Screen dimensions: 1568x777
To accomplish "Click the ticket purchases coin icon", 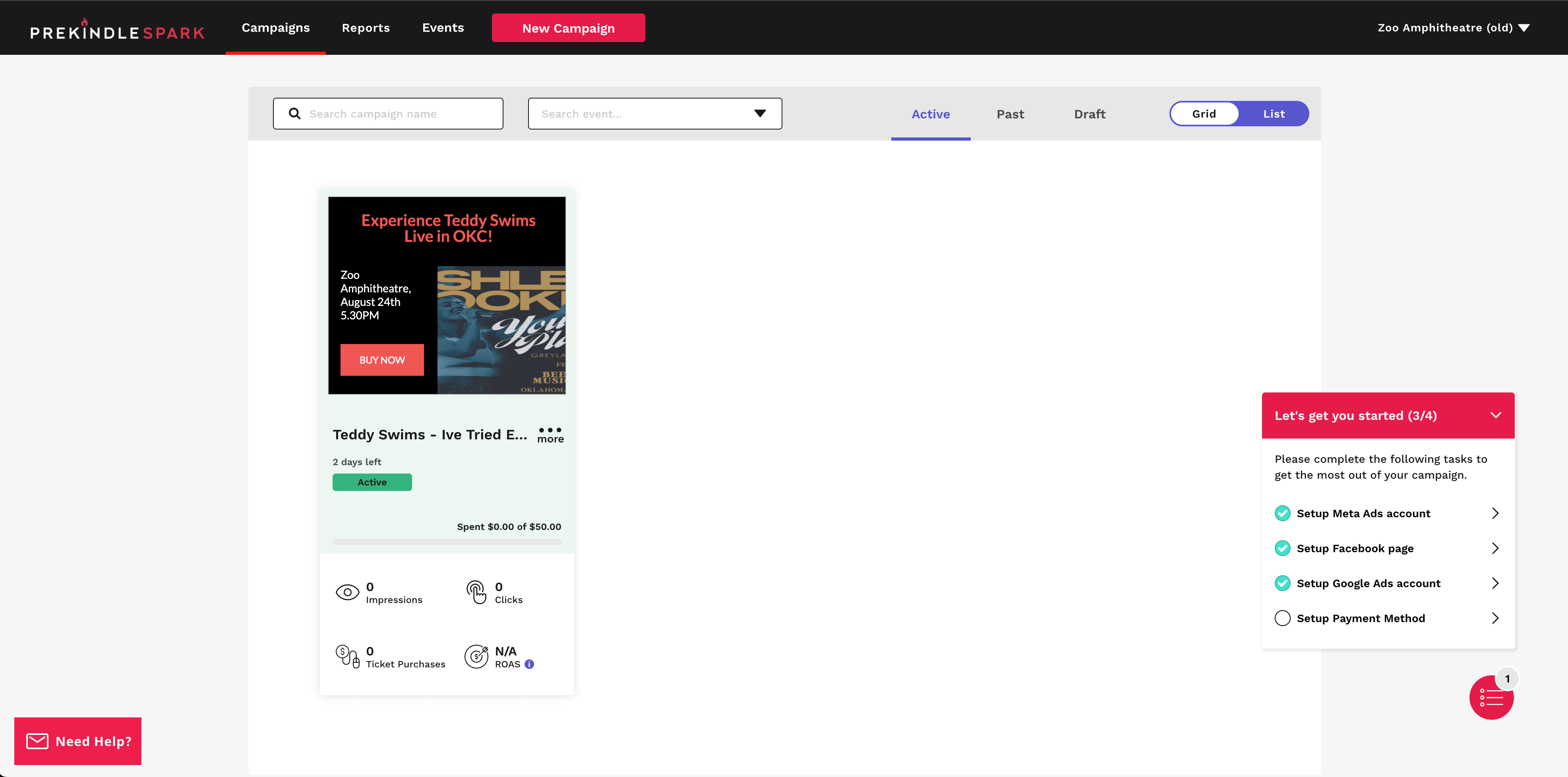I will (x=348, y=657).
